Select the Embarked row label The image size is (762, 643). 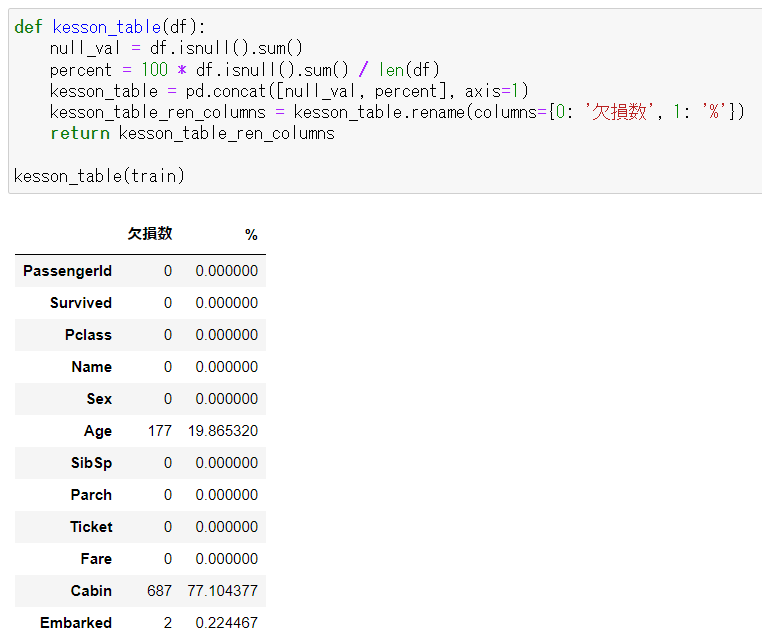76,623
